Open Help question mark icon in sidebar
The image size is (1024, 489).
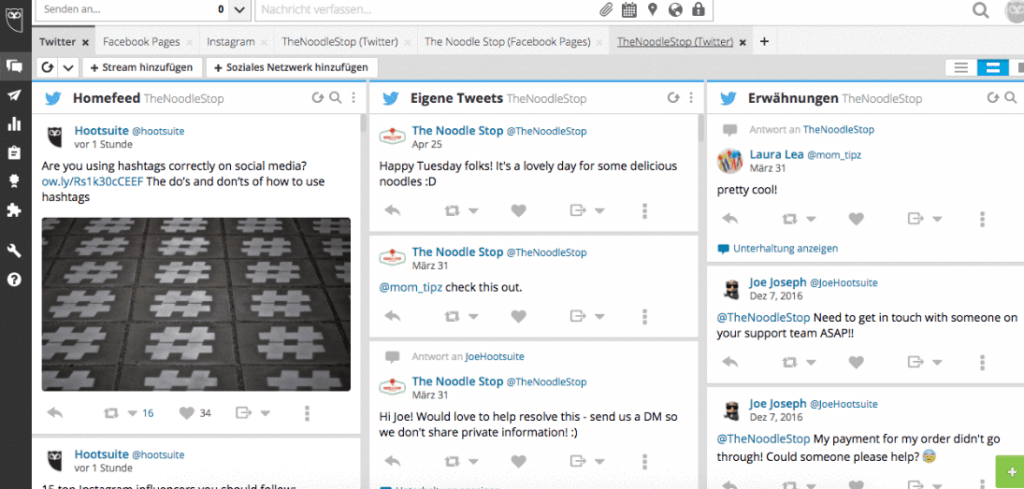coord(14,280)
